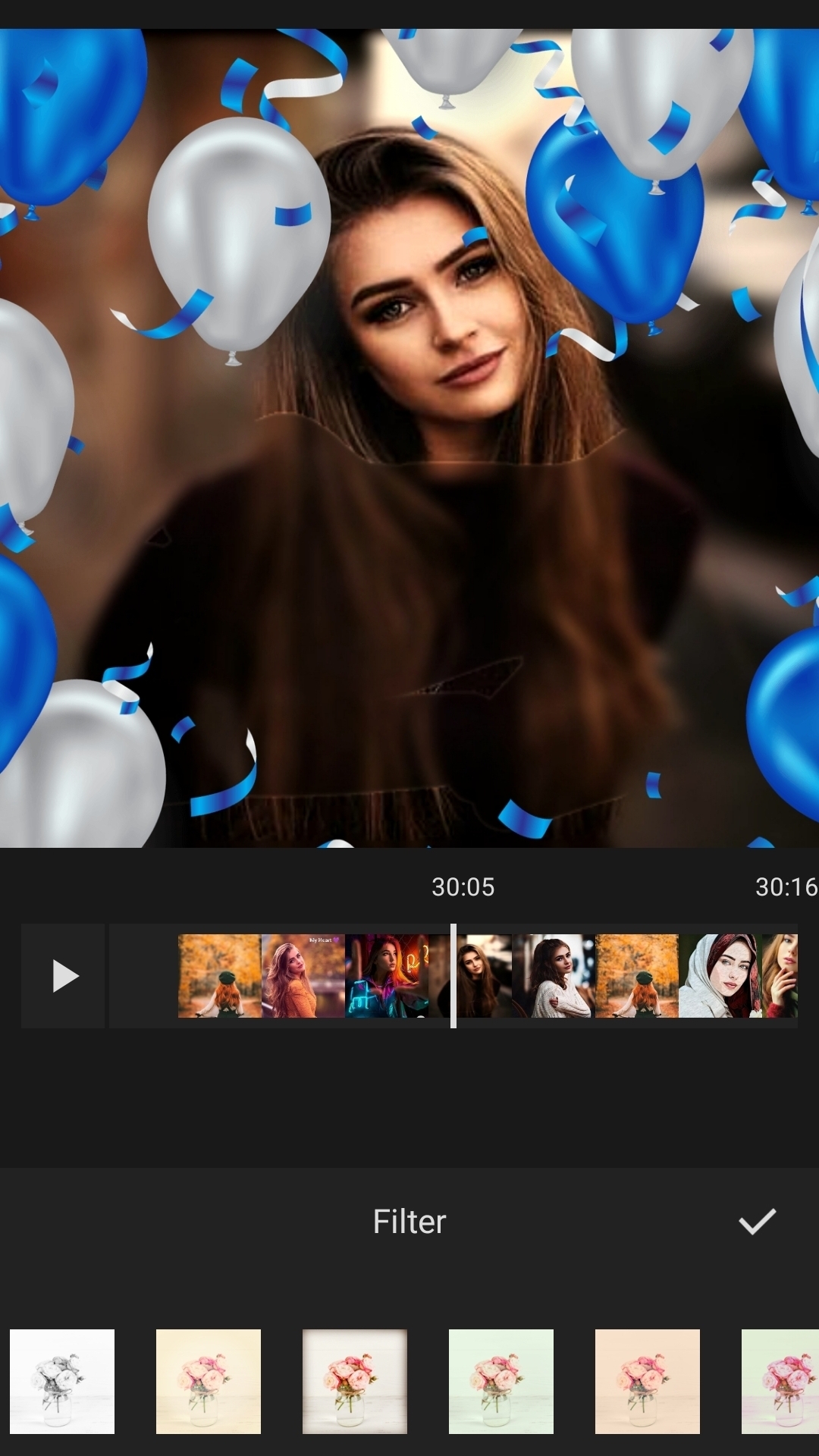Select the partially visible sixth filter at right edge

[781, 1381]
